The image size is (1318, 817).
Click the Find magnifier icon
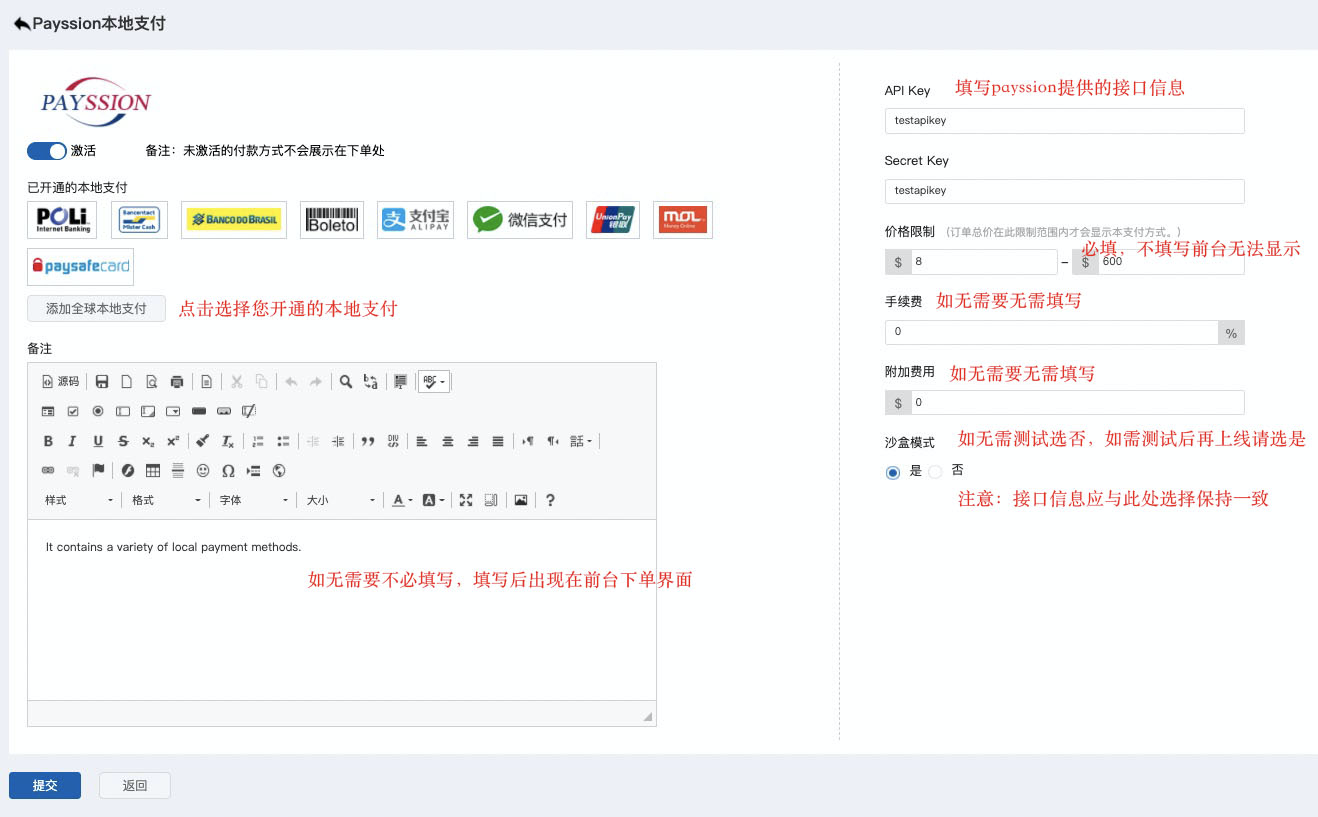point(345,381)
